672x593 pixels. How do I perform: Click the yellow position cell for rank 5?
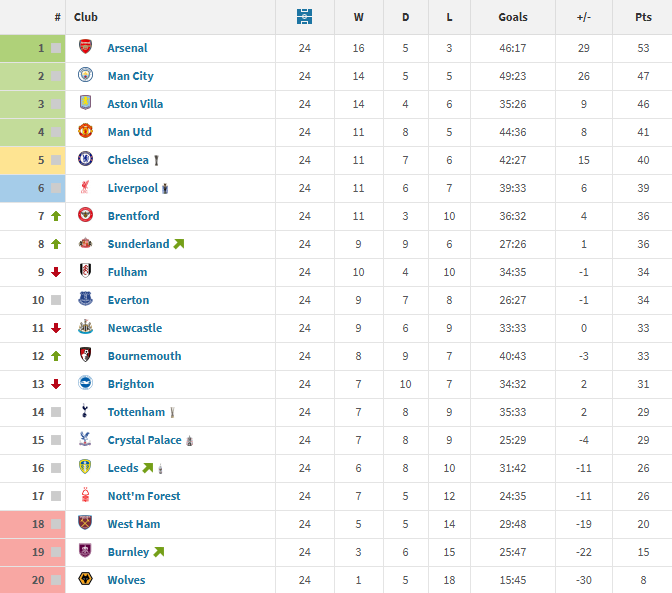pos(33,160)
